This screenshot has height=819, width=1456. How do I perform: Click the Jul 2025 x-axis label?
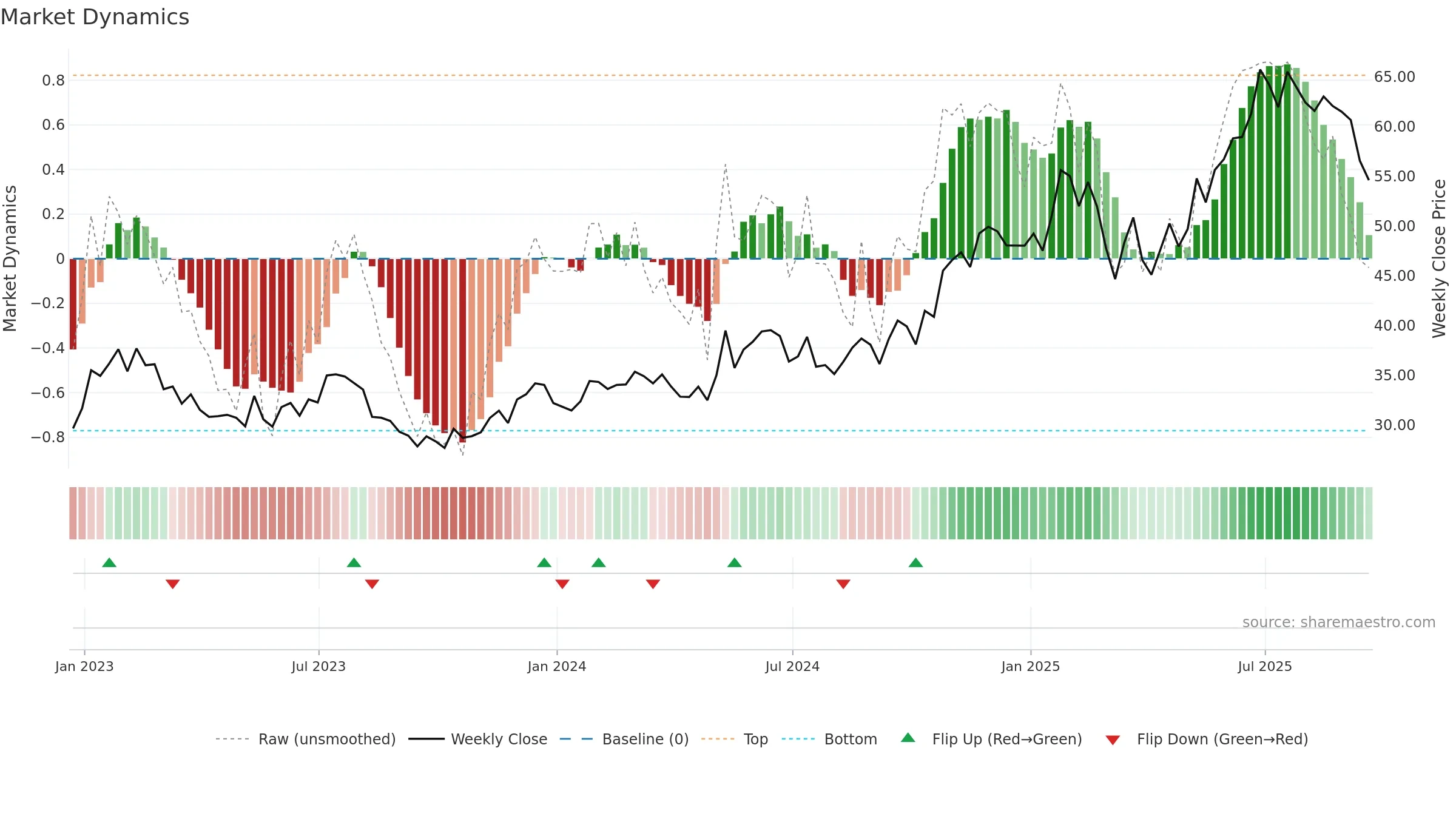pos(1265,666)
